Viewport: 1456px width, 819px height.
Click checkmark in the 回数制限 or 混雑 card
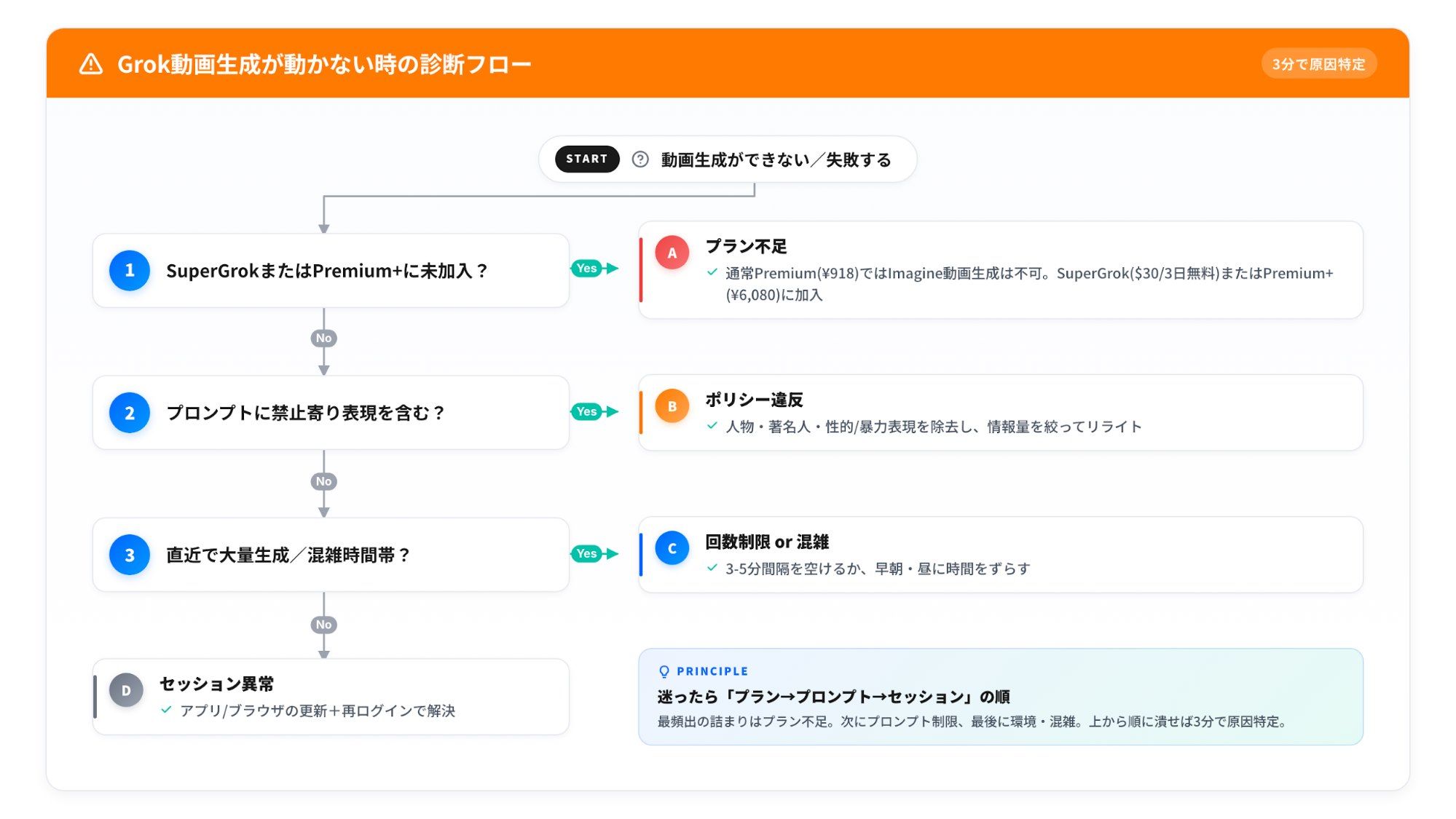(x=712, y=568)
